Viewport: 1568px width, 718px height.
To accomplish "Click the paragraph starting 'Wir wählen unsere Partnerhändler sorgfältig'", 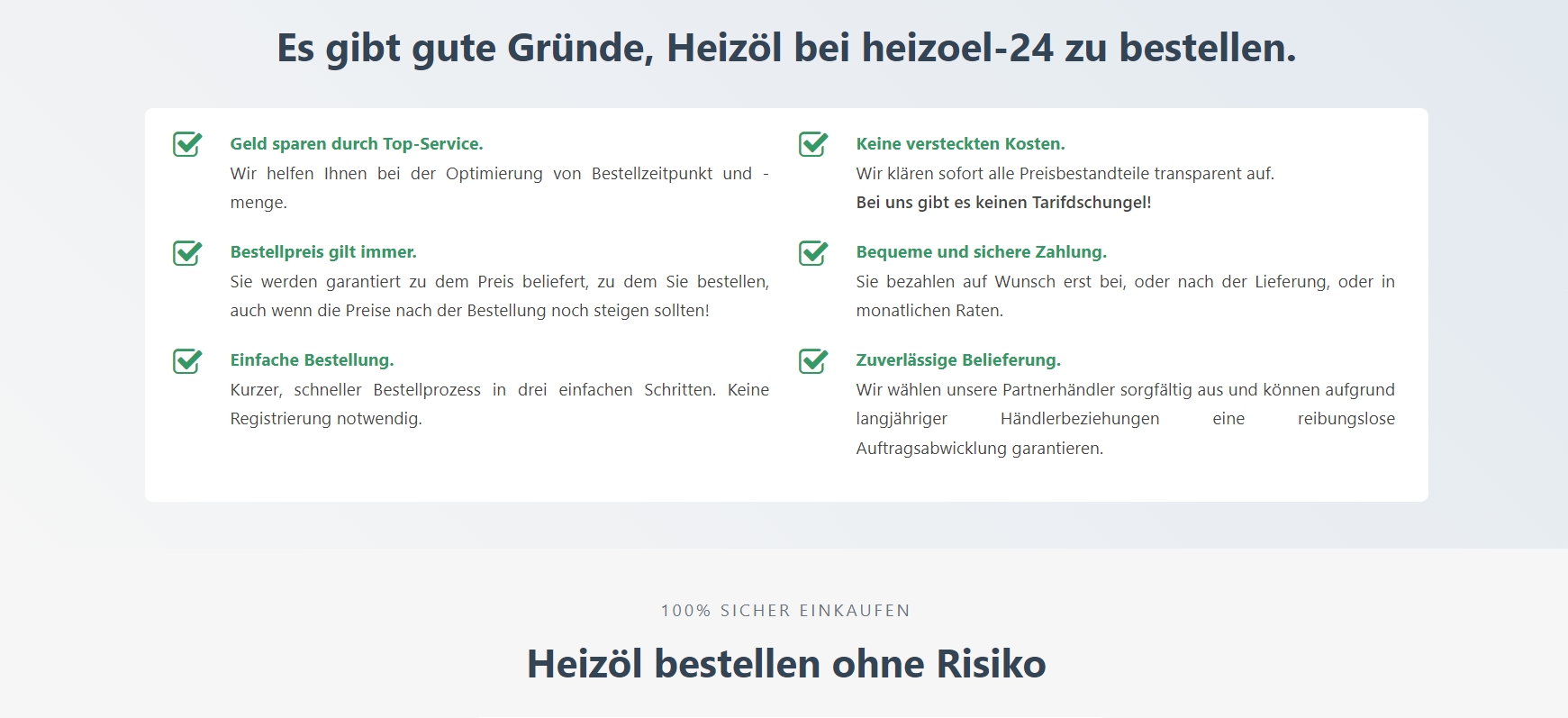I will [1125, 419].
